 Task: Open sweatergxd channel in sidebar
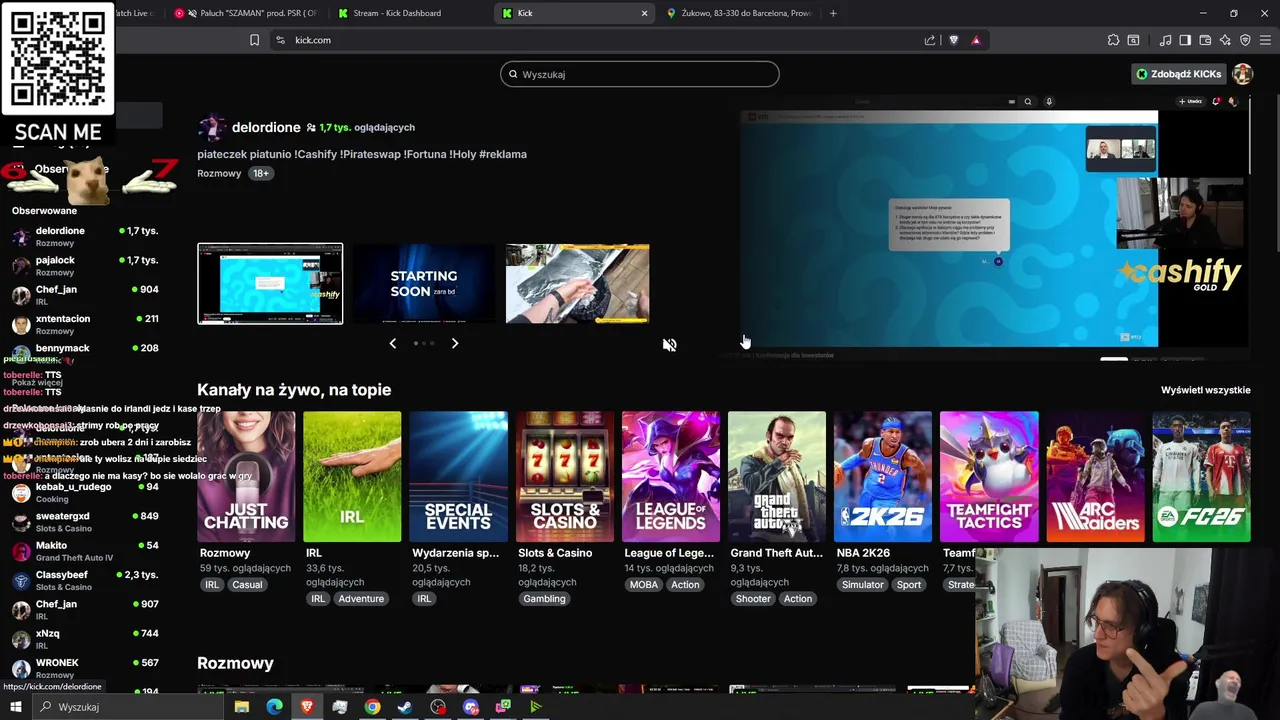click(85, 521)
